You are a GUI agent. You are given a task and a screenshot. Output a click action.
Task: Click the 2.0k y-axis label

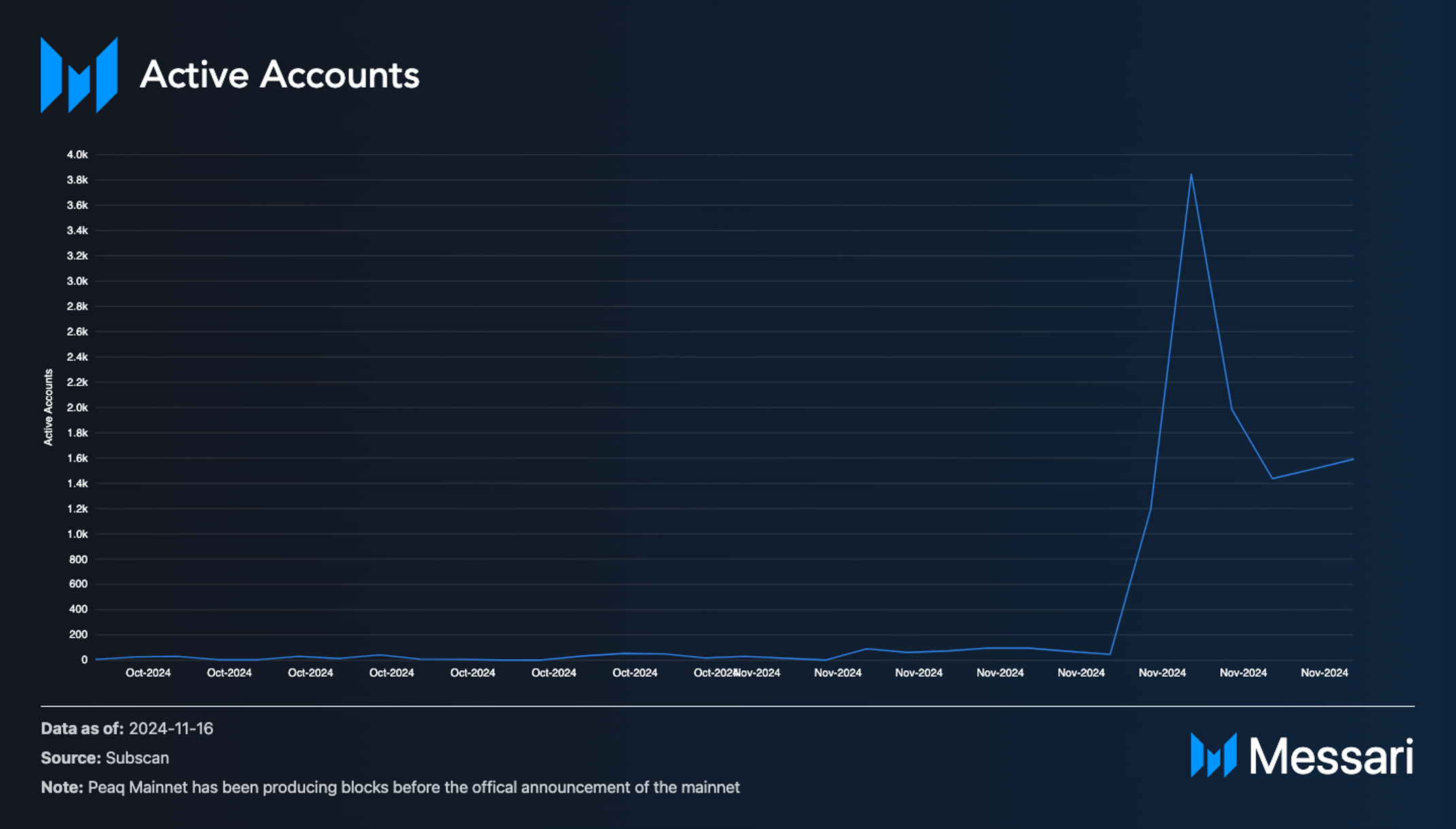click(77, 408)
